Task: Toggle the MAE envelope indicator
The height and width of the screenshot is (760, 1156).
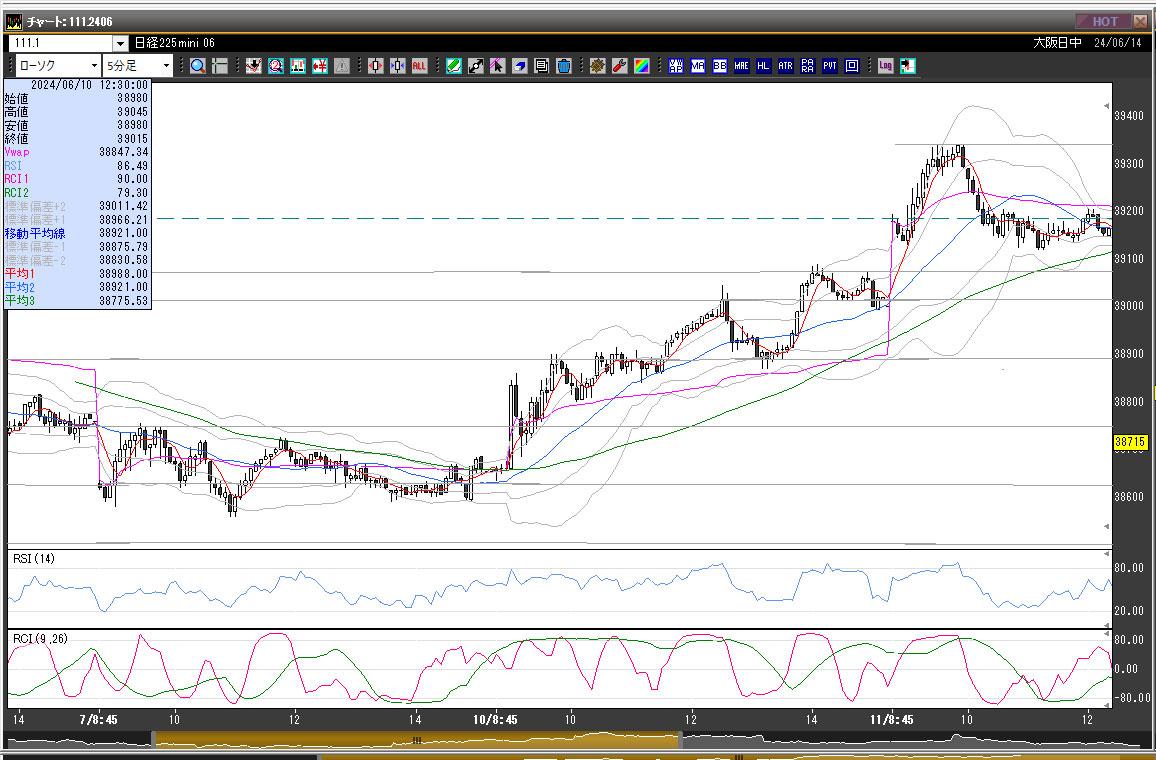Action: point(742,66)
